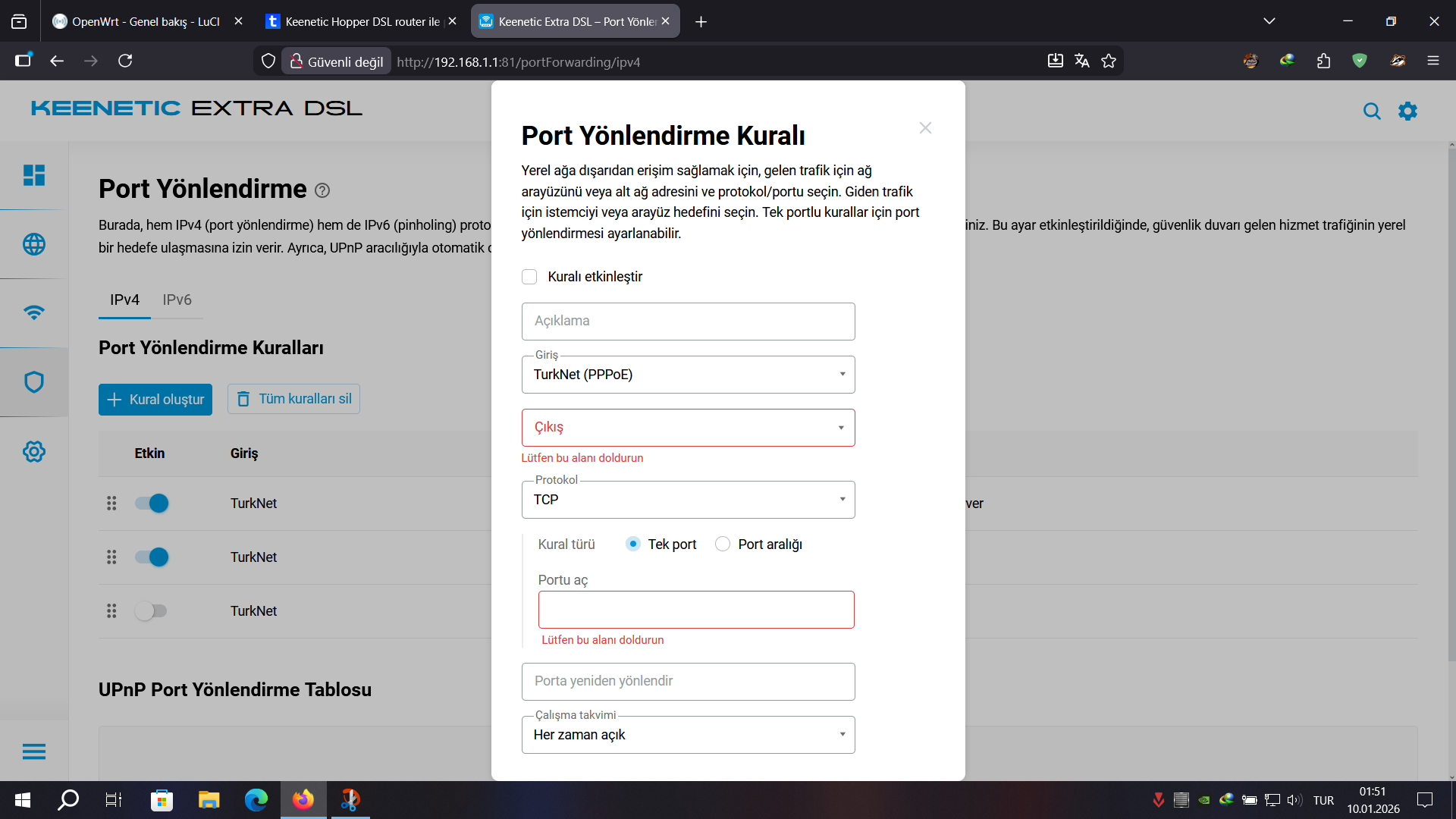Open the gear management sidebar icon
This screenshot has width=1456, height=819.
coord(34,452)
